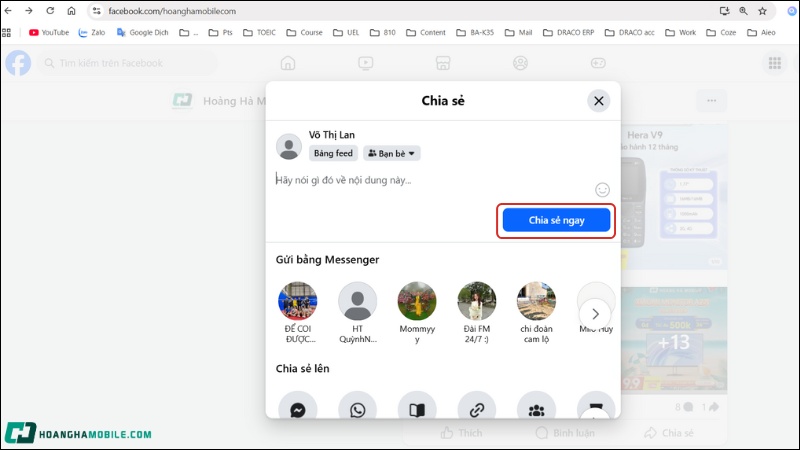Image resolution: width=800 pixels, height=450 pixels.
Task: Open Google Dịch bookmark
Action: click(x=142, y=33)
